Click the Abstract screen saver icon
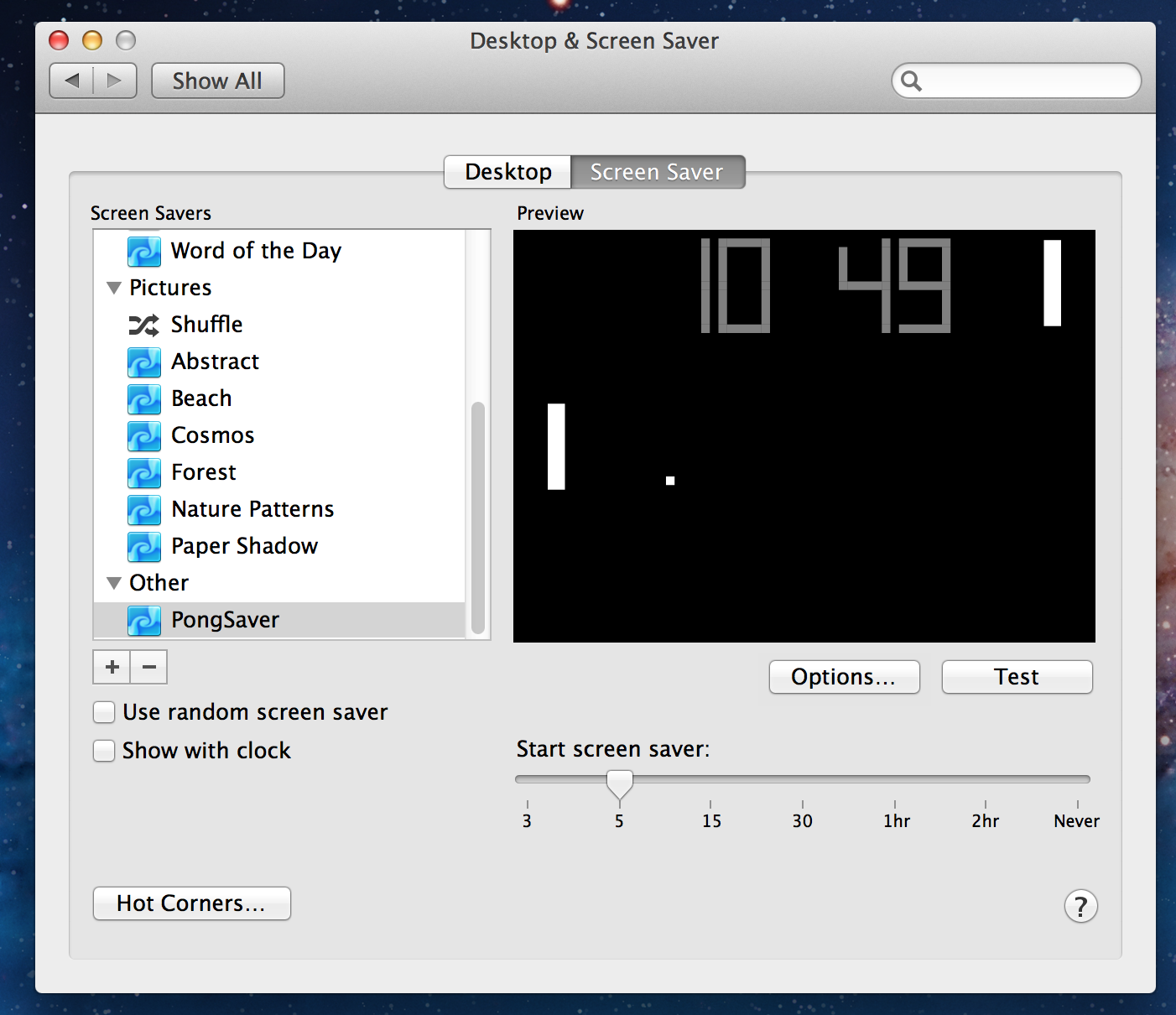 coord(144,362)
